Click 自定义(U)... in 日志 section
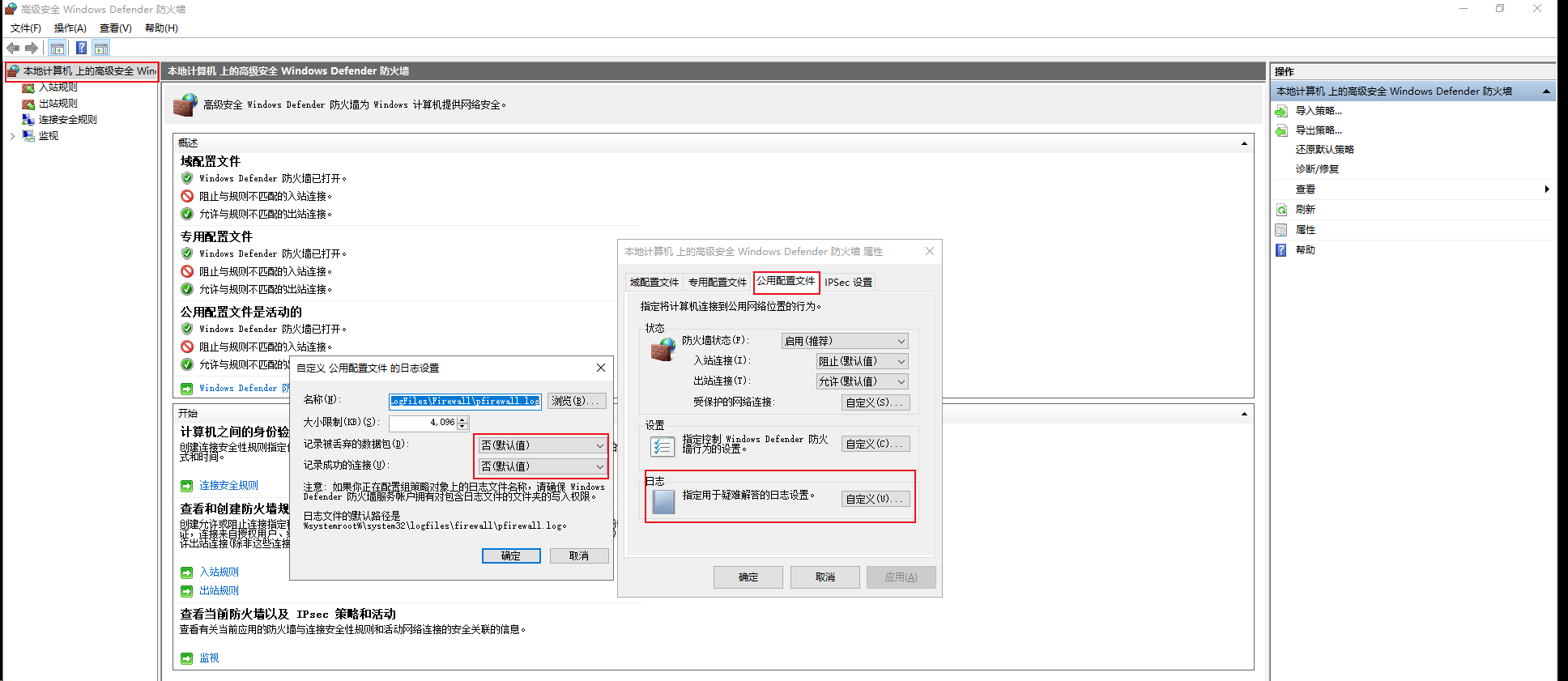The height and width of the screenshot is (681, 1568). click(875, 499)
